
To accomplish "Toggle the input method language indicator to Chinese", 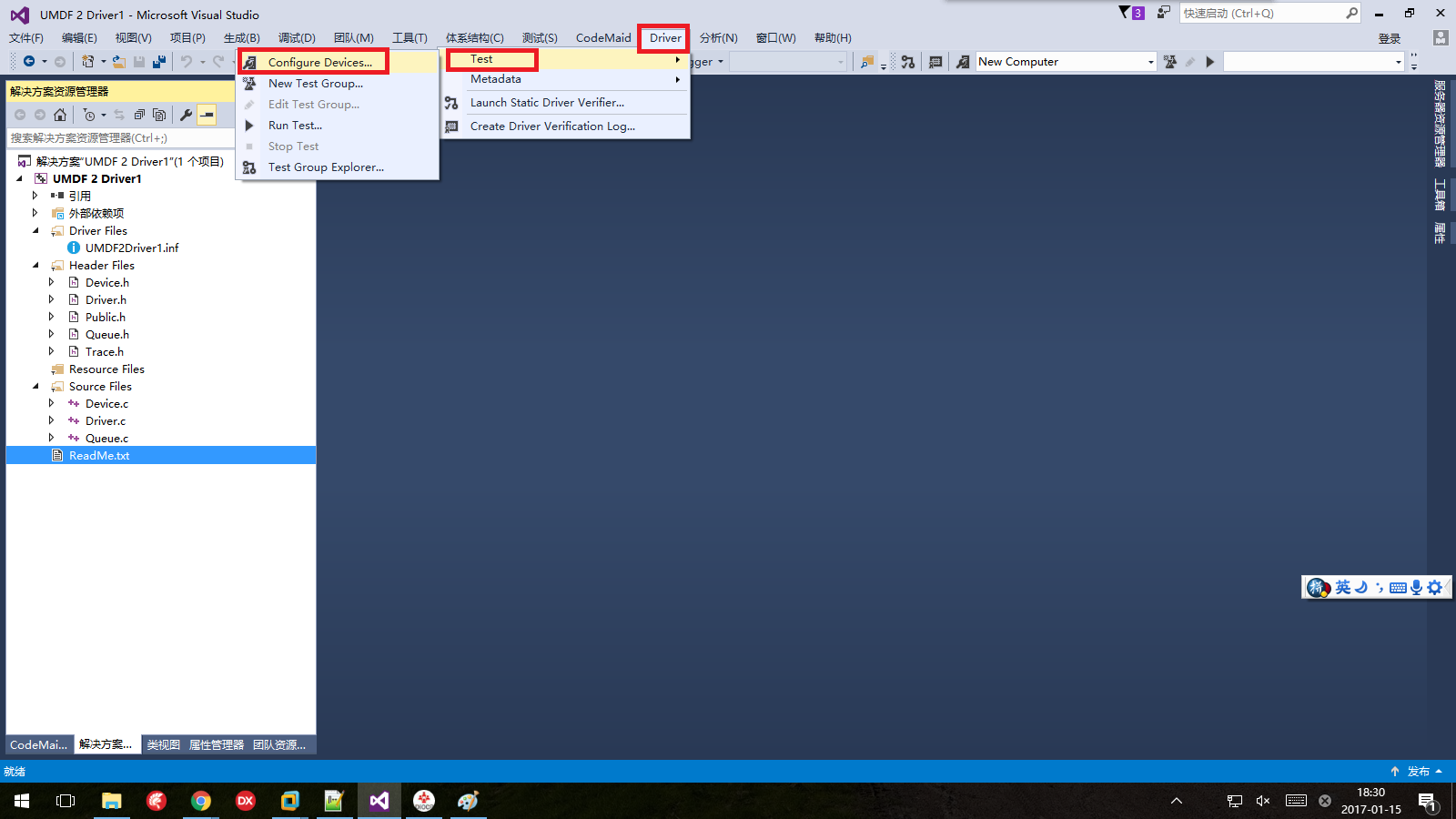I will [x=1341, y=587].
